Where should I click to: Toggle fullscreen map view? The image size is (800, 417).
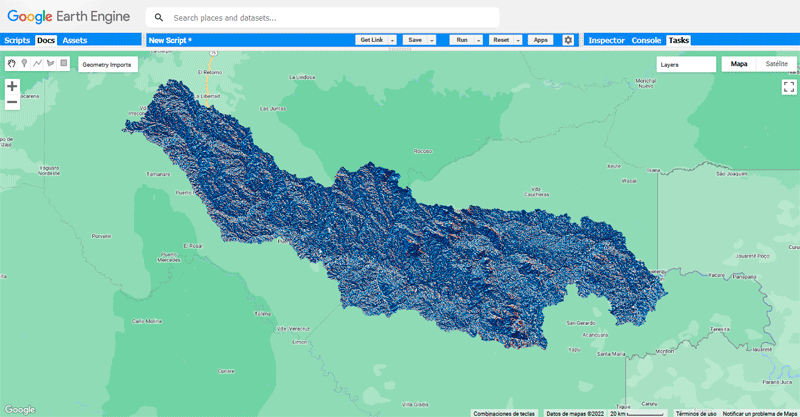[789, 87]
